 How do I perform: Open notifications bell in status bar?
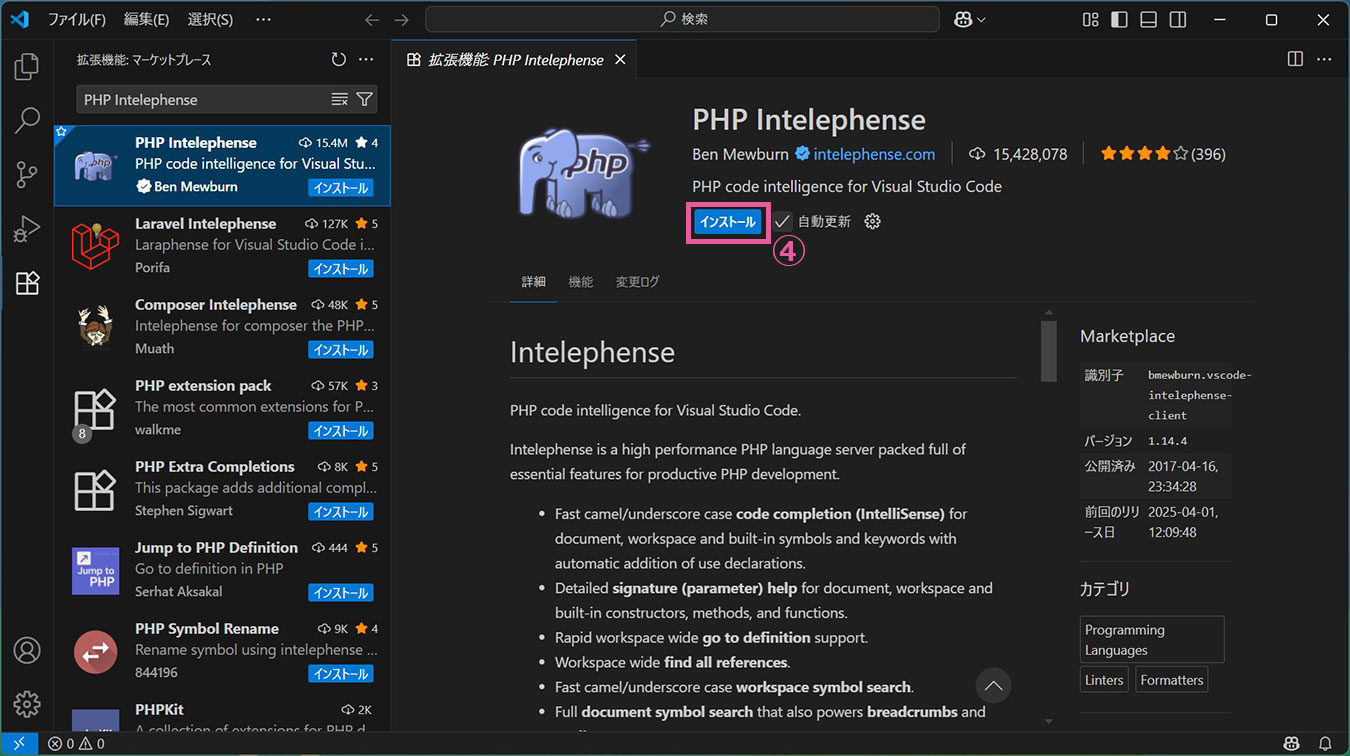click(x=1325, y=744)
